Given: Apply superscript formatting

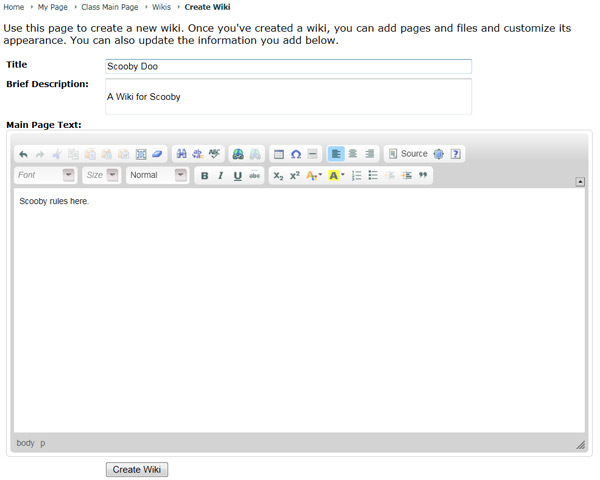Looking at the screenshot, I should coord(295,176).
